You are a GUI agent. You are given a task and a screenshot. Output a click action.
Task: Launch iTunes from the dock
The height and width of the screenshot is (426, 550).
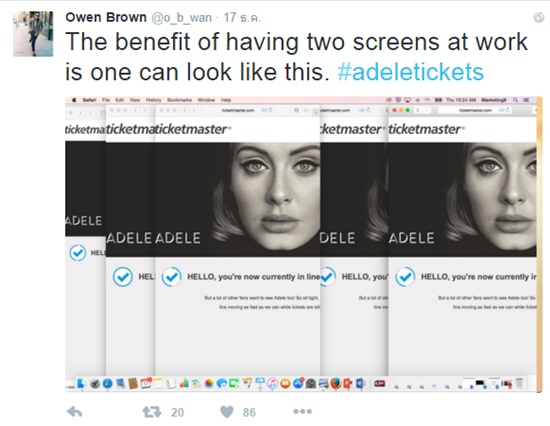[x=273, y=384]
